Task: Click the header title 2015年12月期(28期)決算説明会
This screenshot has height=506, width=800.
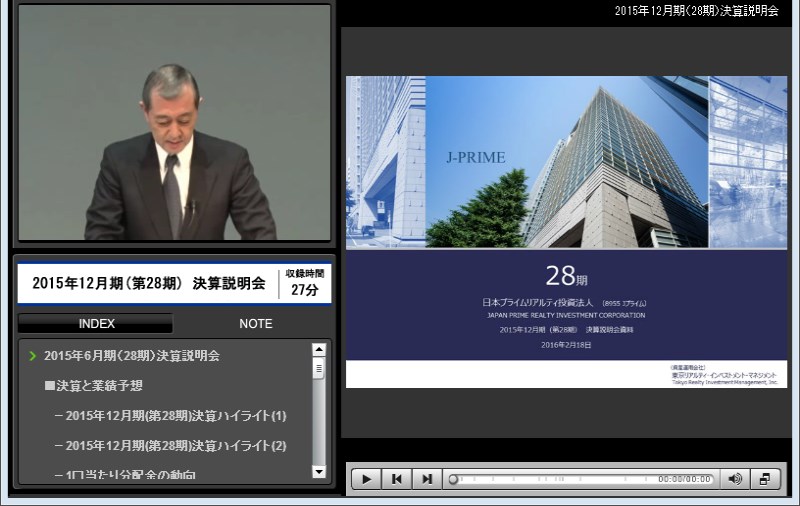Action: pos(696,11)
